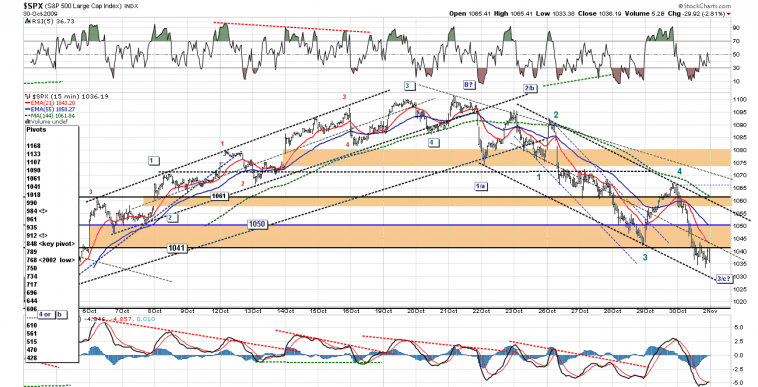Click the 30 level on the RSI axis
This screenshot has height=387, width=758.
737,68
